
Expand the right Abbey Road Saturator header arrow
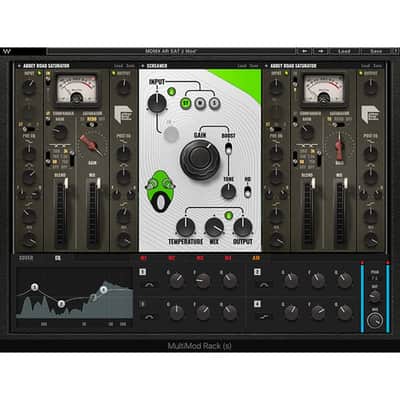(266, 66)
